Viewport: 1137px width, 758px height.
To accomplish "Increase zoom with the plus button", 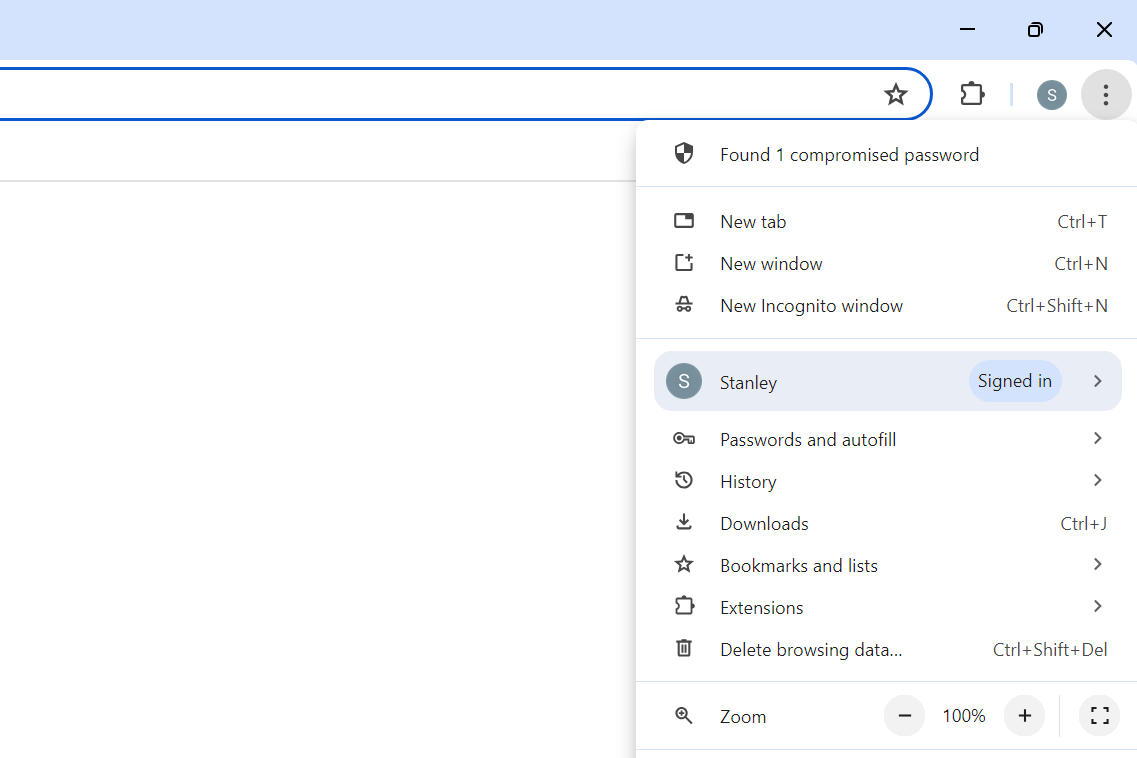I will 1024,716.
